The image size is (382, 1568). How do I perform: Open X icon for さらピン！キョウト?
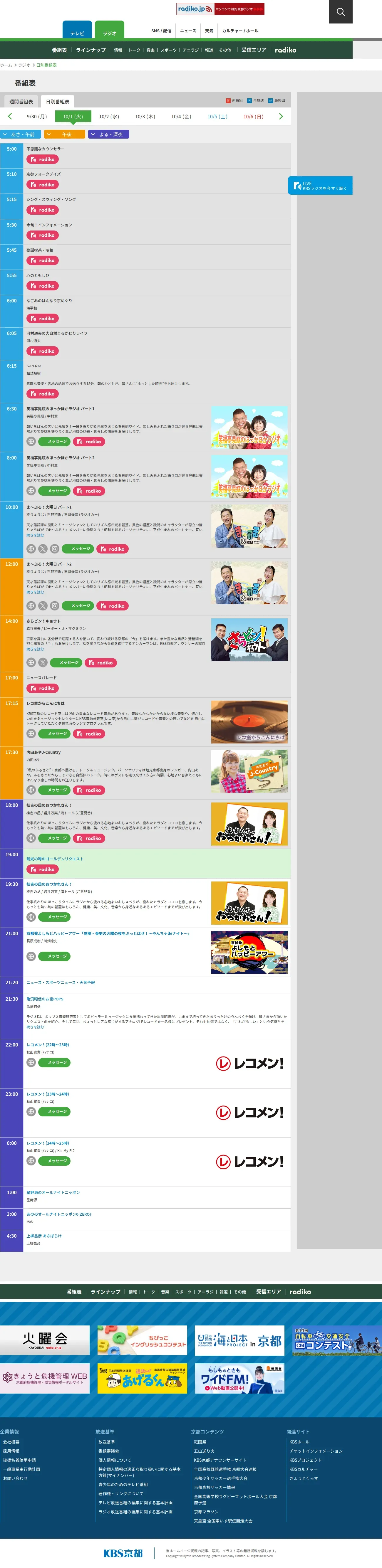point(43,663)
